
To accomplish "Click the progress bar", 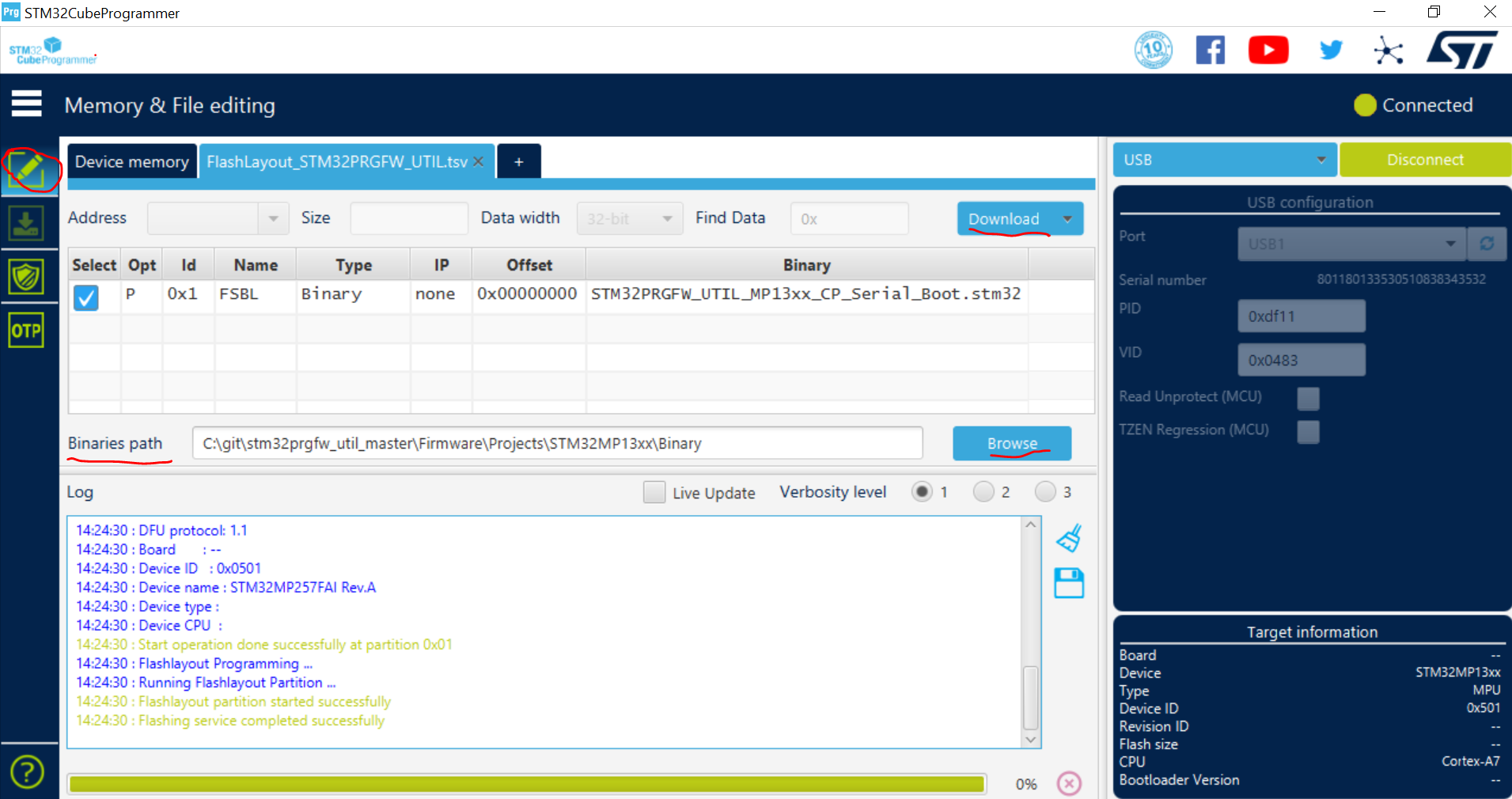I will pos(526,783).
